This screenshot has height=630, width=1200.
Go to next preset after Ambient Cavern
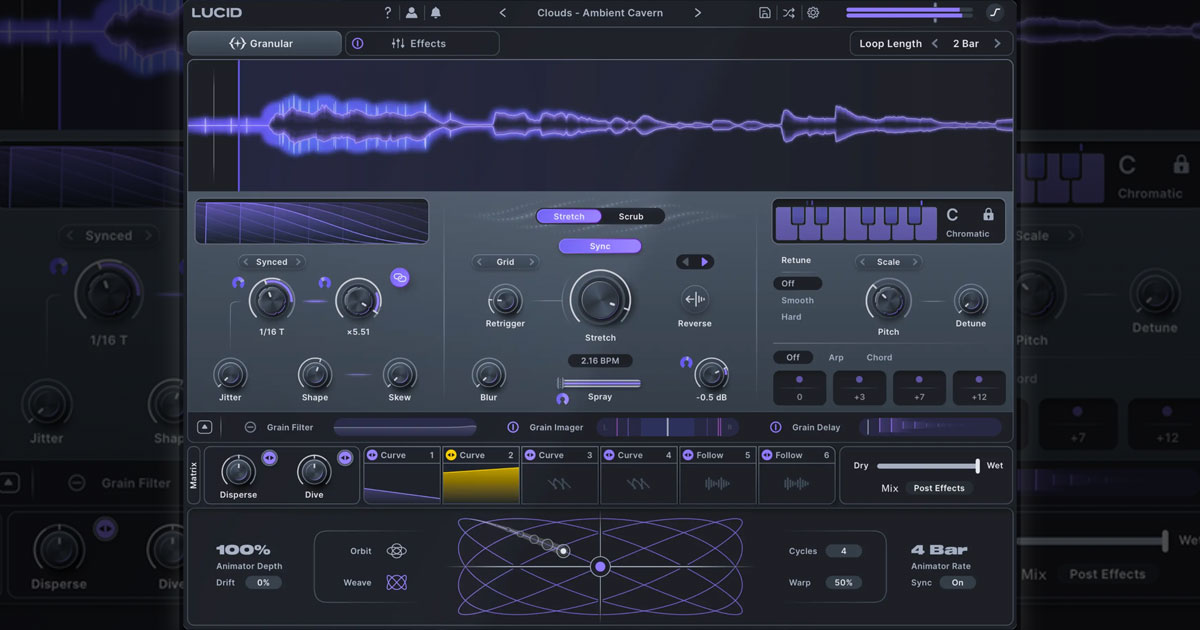(697, 13)
